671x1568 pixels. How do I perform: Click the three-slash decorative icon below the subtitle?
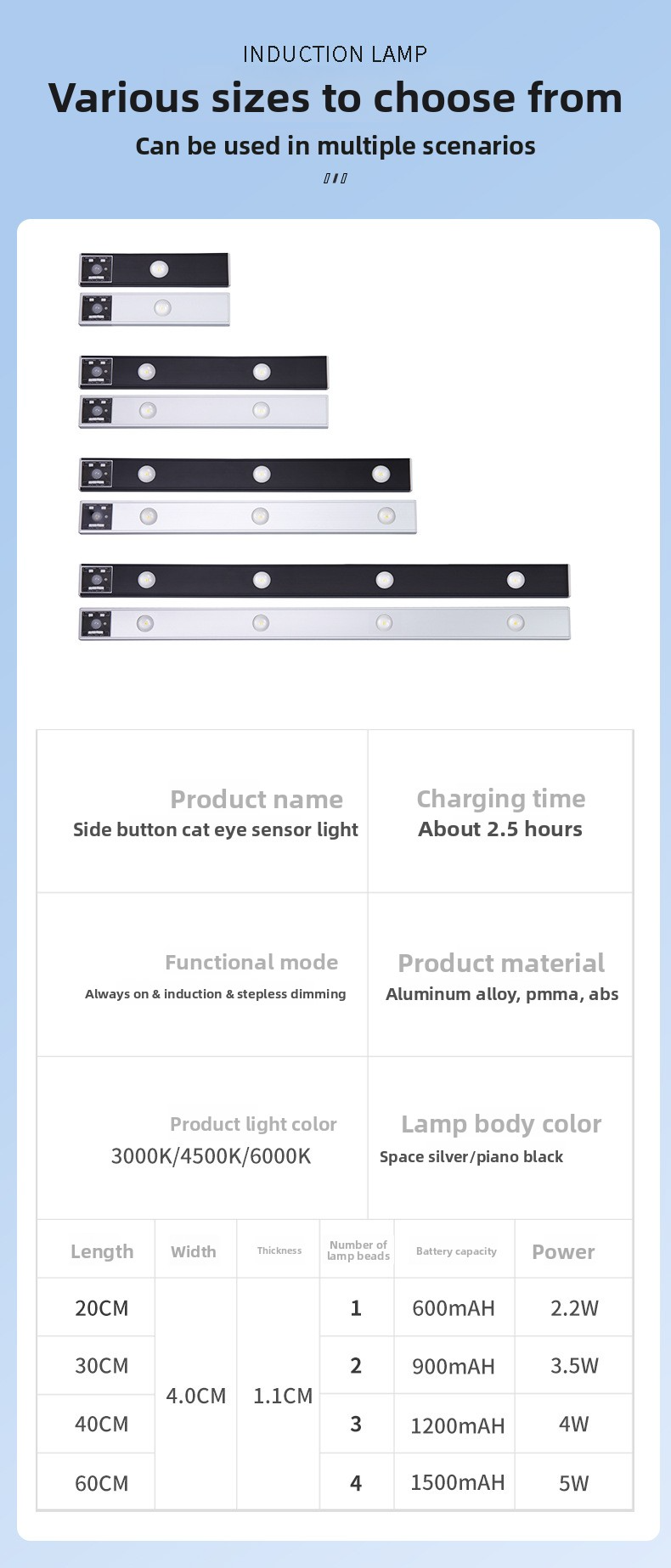(x=335, y=178)
